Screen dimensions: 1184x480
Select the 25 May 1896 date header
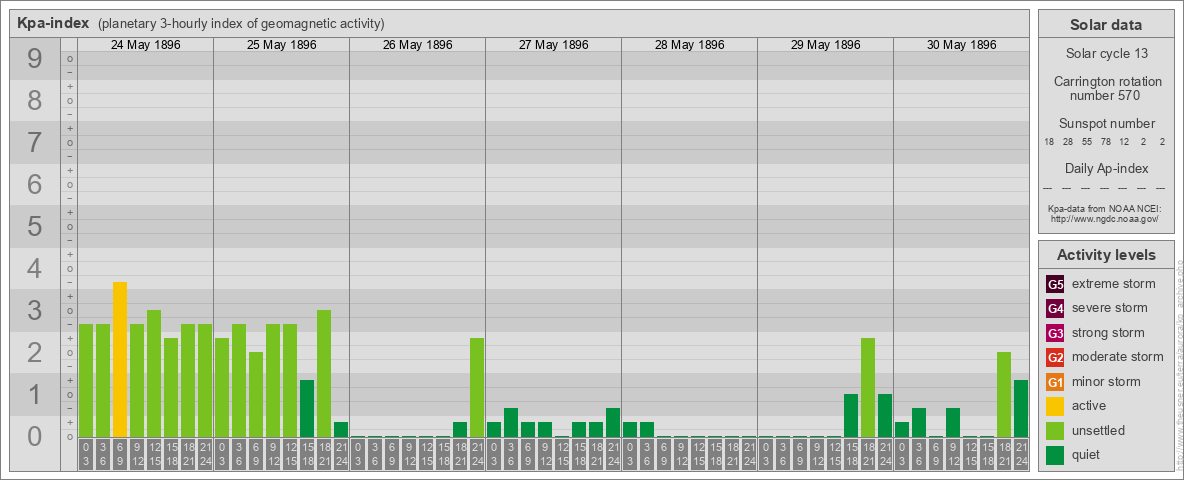(282, 45)
